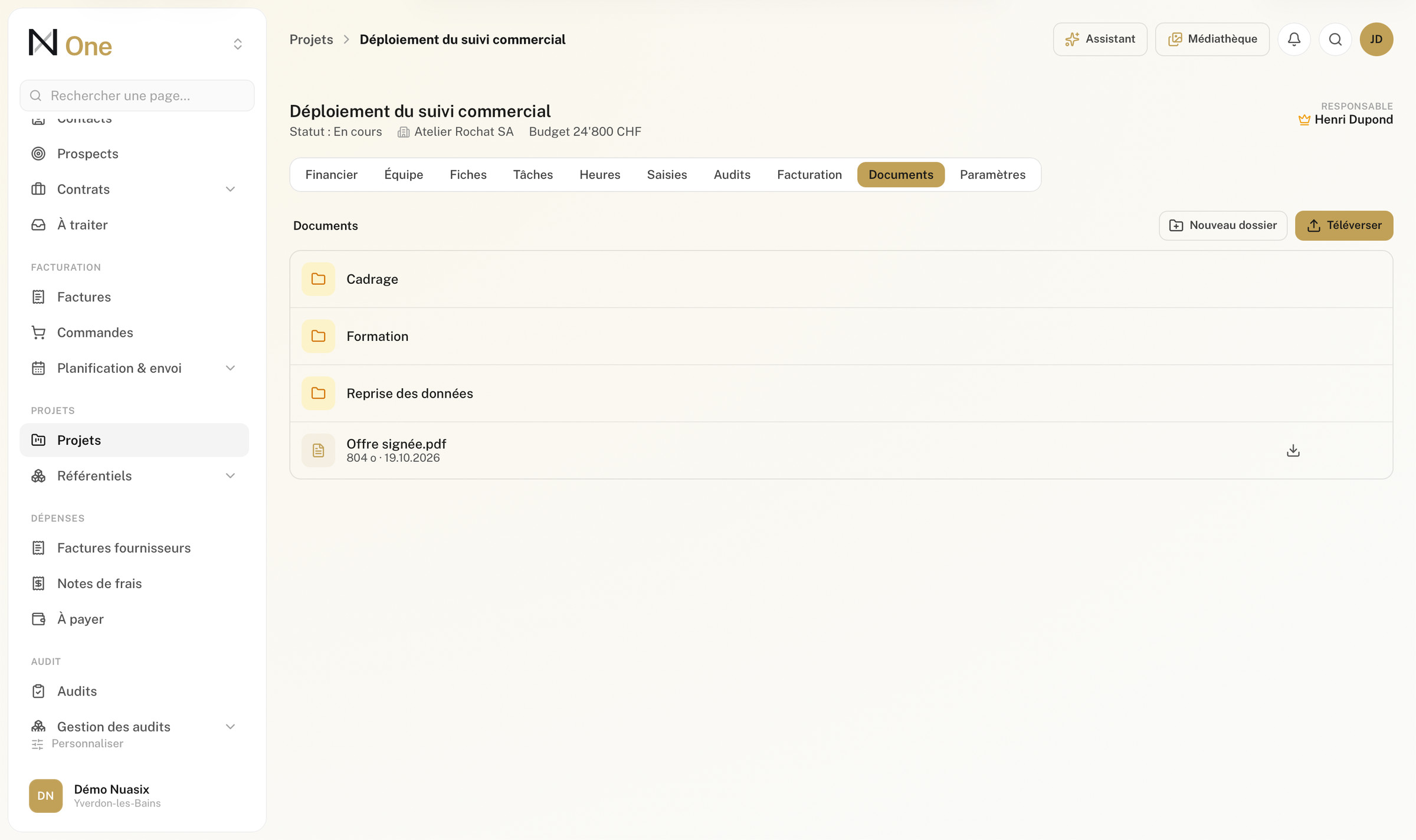The height and width of the screenshot is (840, 1416).
Task: Switch to the Heures tab
Action: click(599, 175)
